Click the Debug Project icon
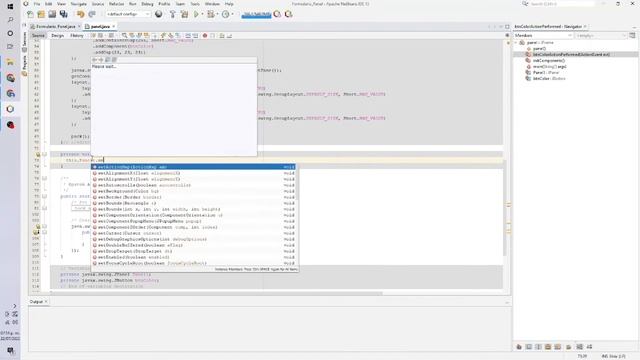640x360 pixels. (211, 14)
